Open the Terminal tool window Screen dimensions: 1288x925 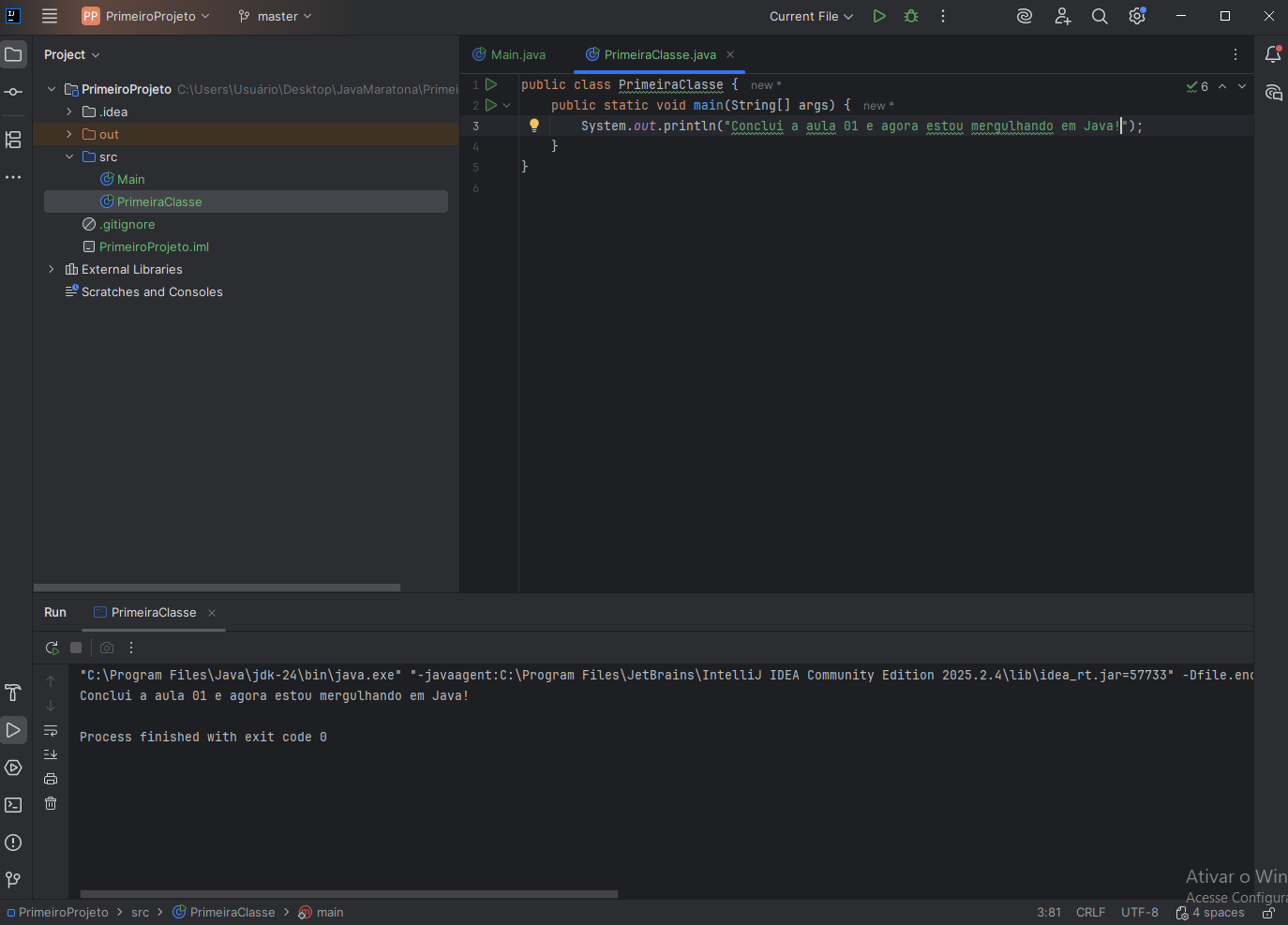click(13, 805)
